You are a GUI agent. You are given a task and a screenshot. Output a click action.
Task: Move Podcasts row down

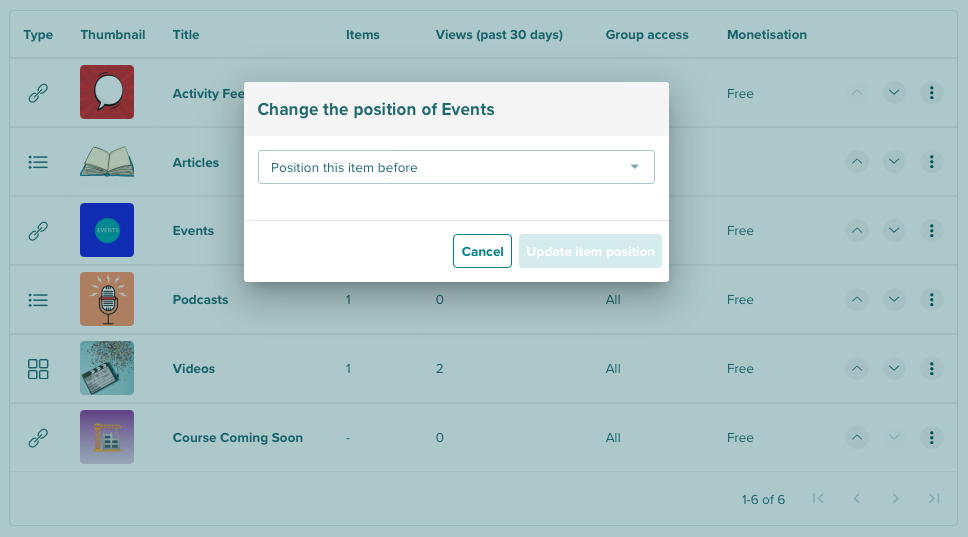(x=893, y=299)
